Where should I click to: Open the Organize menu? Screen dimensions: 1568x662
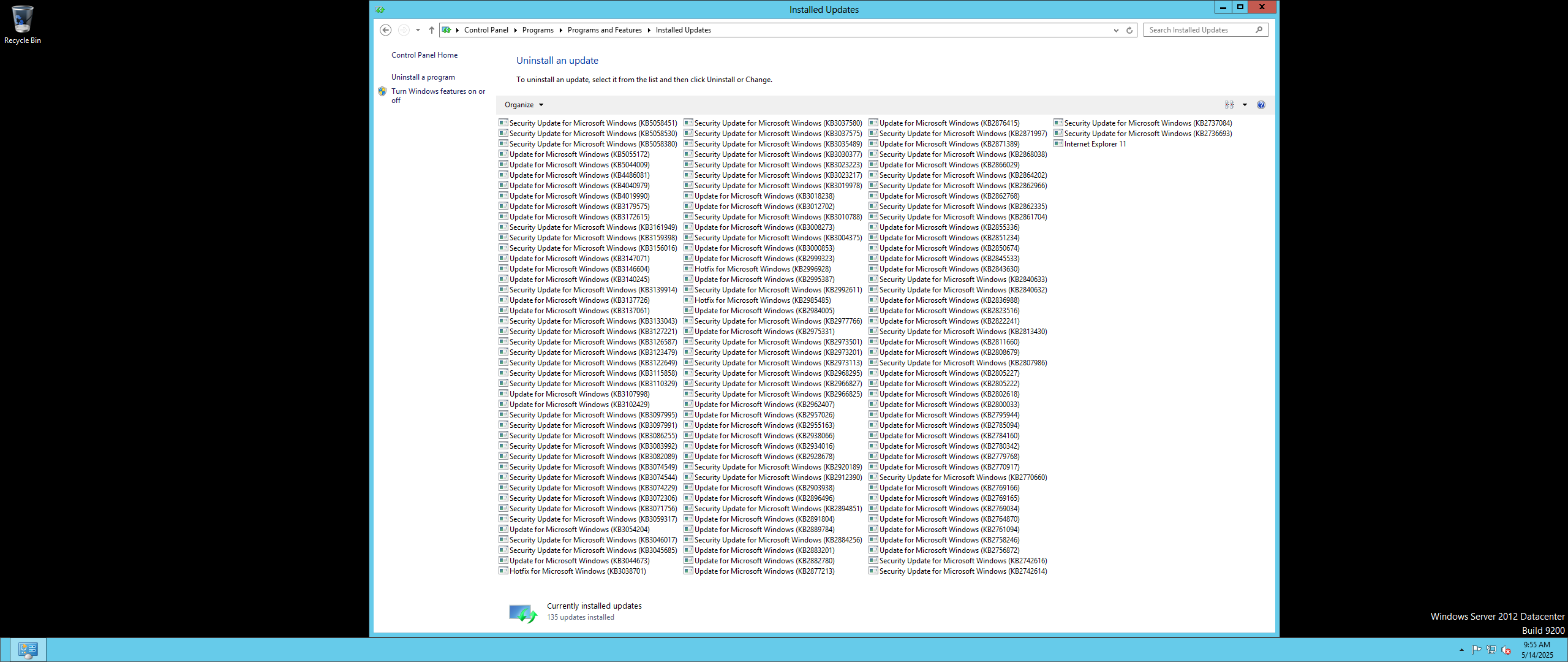(x=524, y=105)
